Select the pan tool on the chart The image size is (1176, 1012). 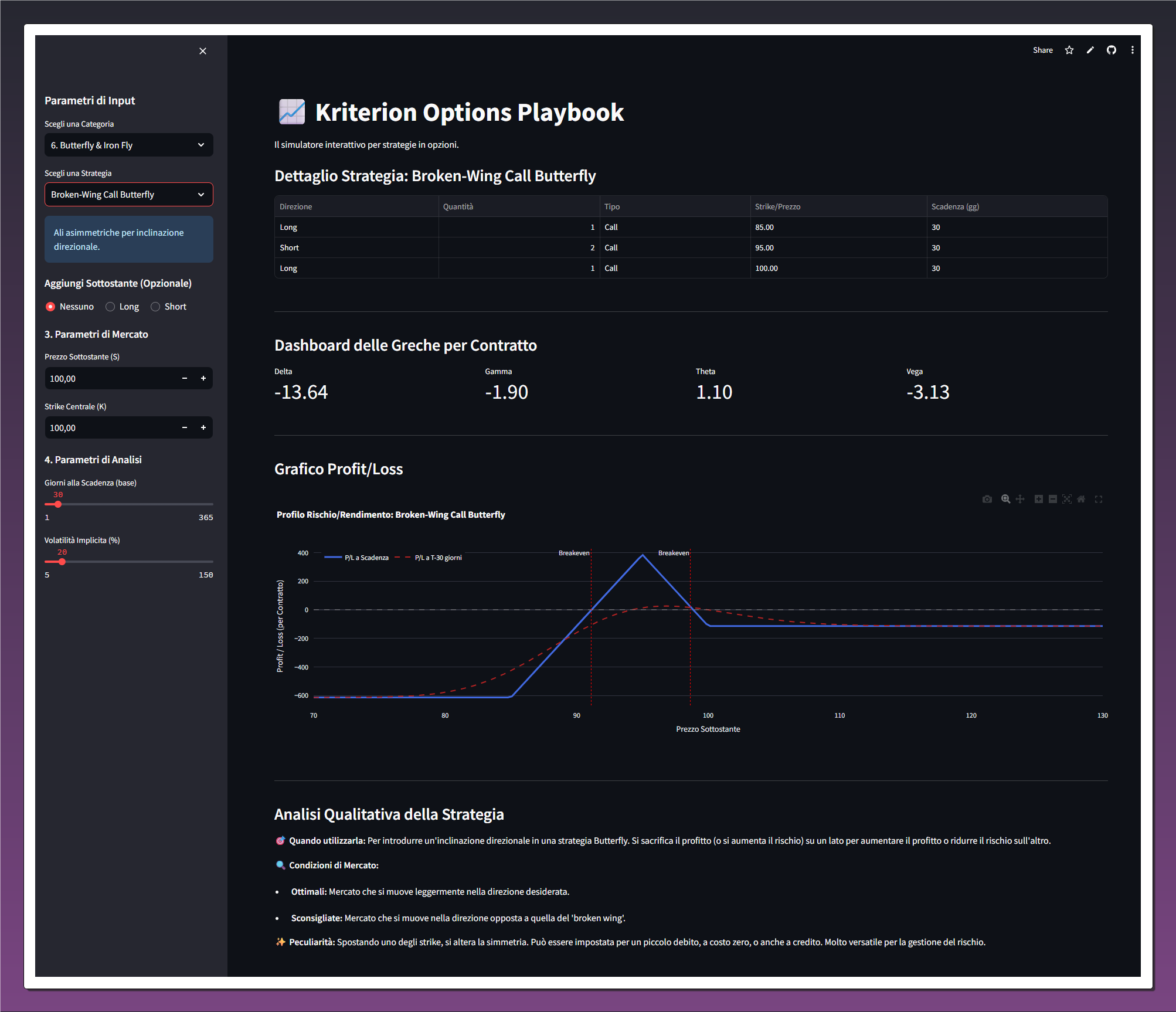pos(1020,499)
